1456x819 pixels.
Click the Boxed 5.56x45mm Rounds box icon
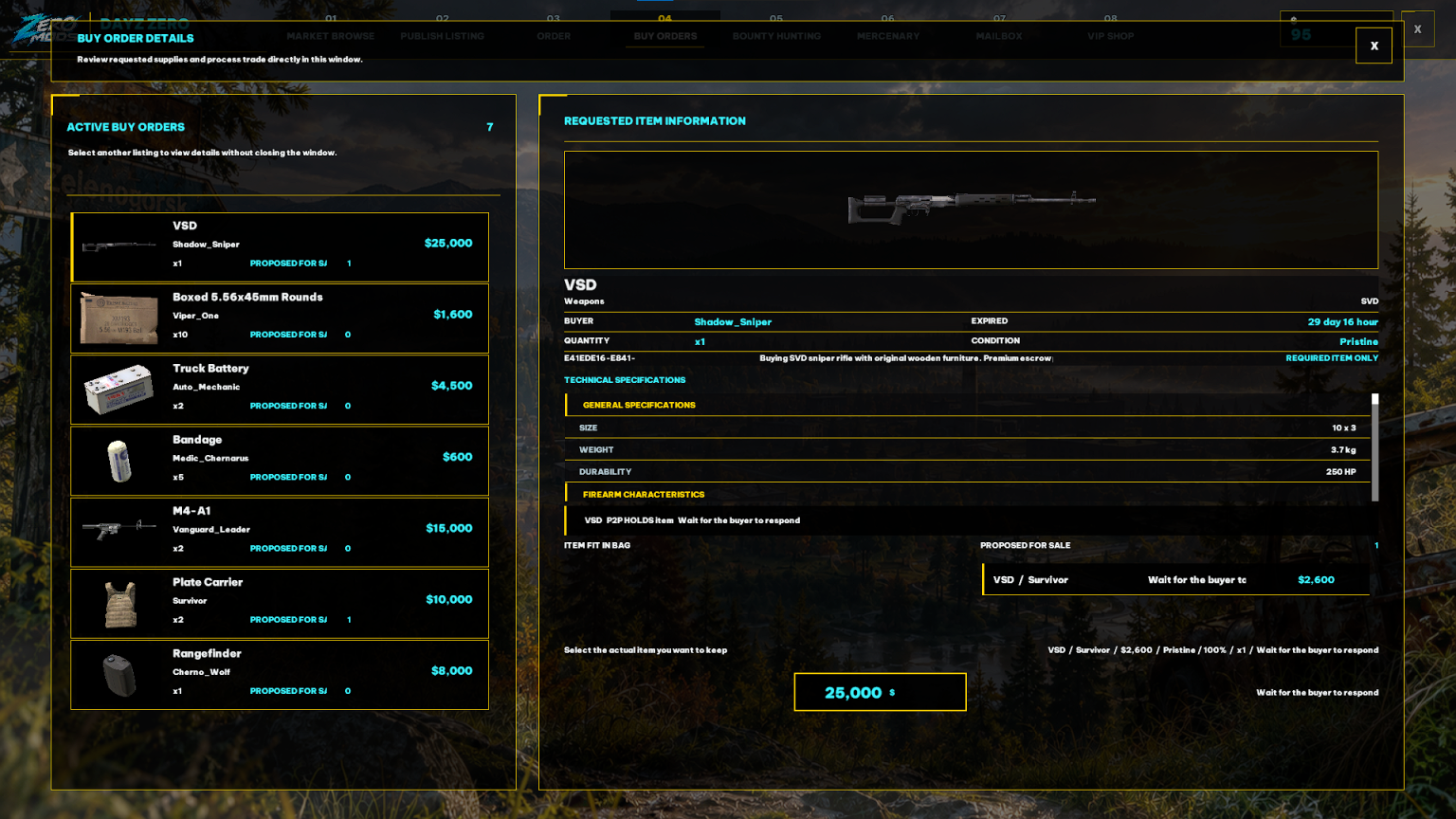point(119,318)
